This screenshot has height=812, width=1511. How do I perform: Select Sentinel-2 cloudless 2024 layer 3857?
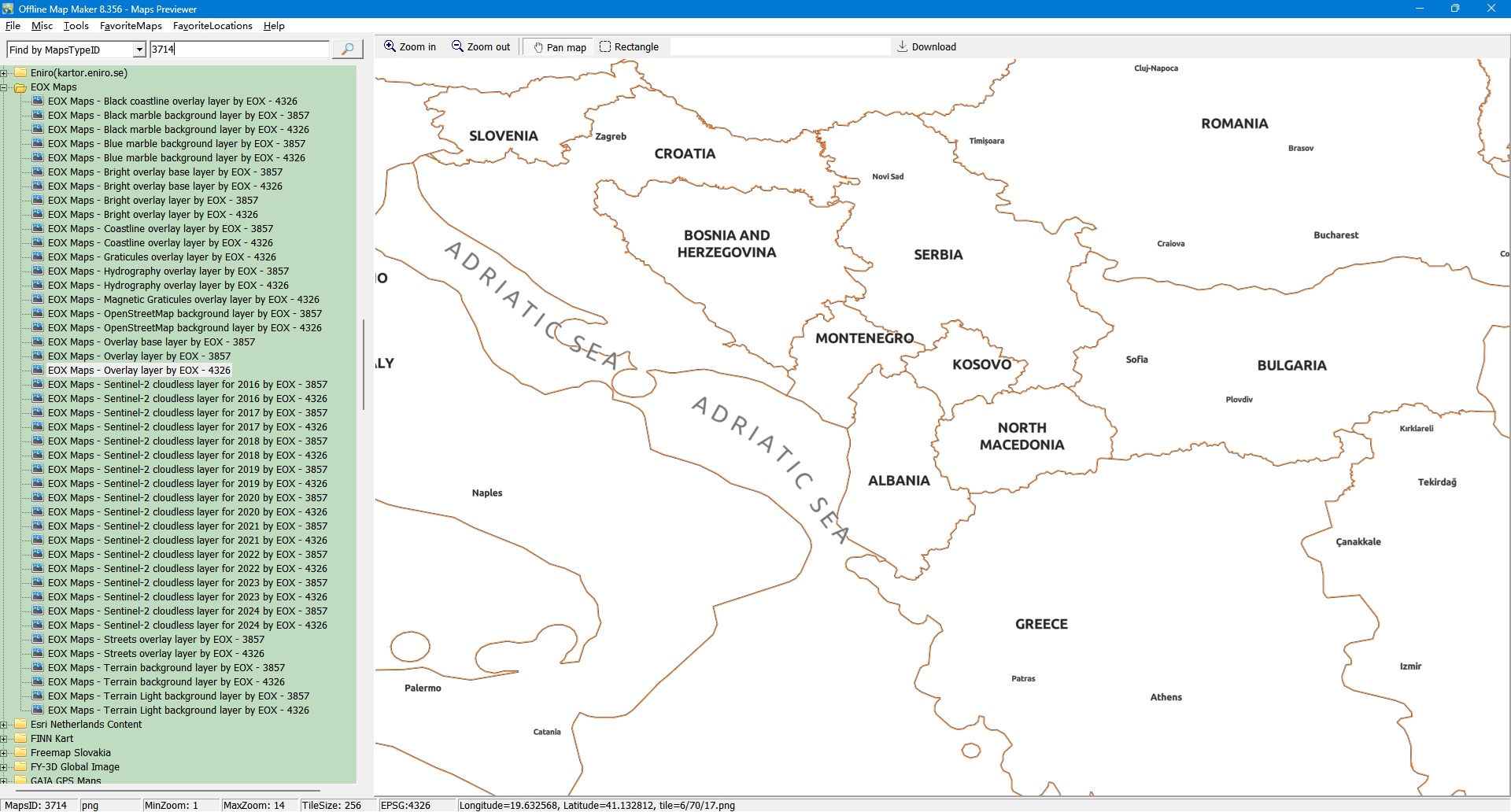point(187,611)
